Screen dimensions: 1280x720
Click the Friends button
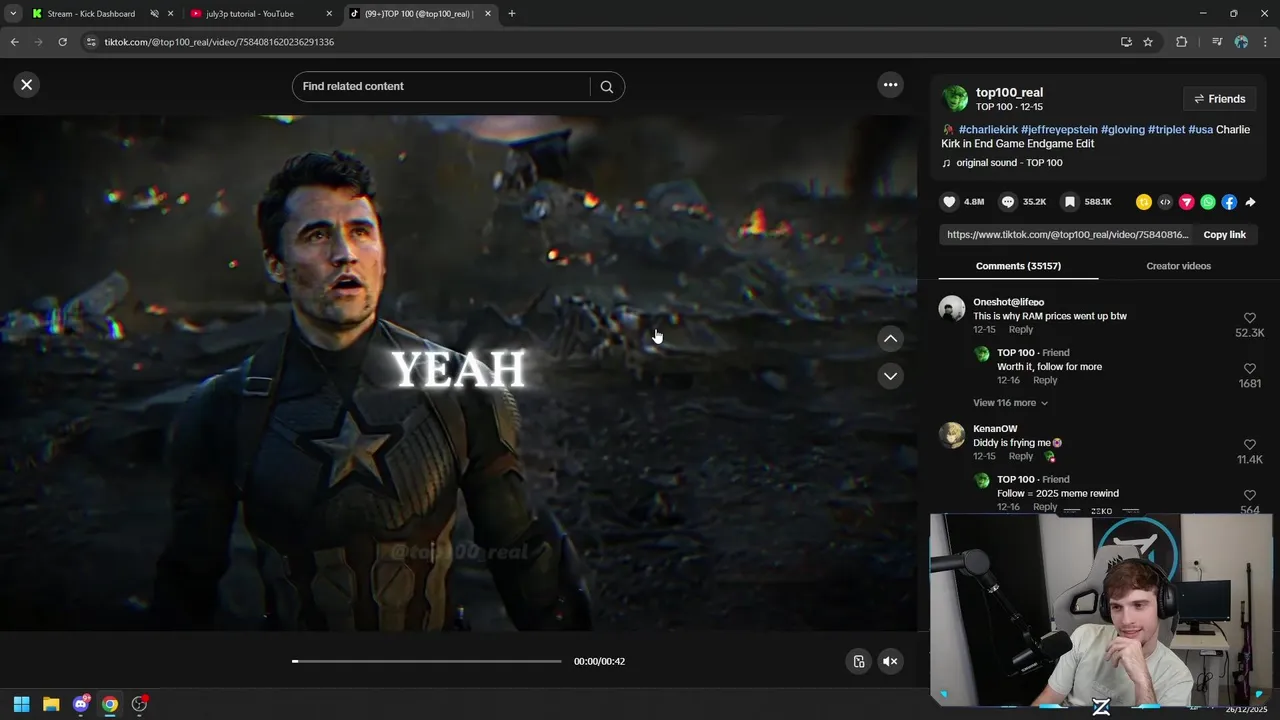click(x=1219, y=99)
